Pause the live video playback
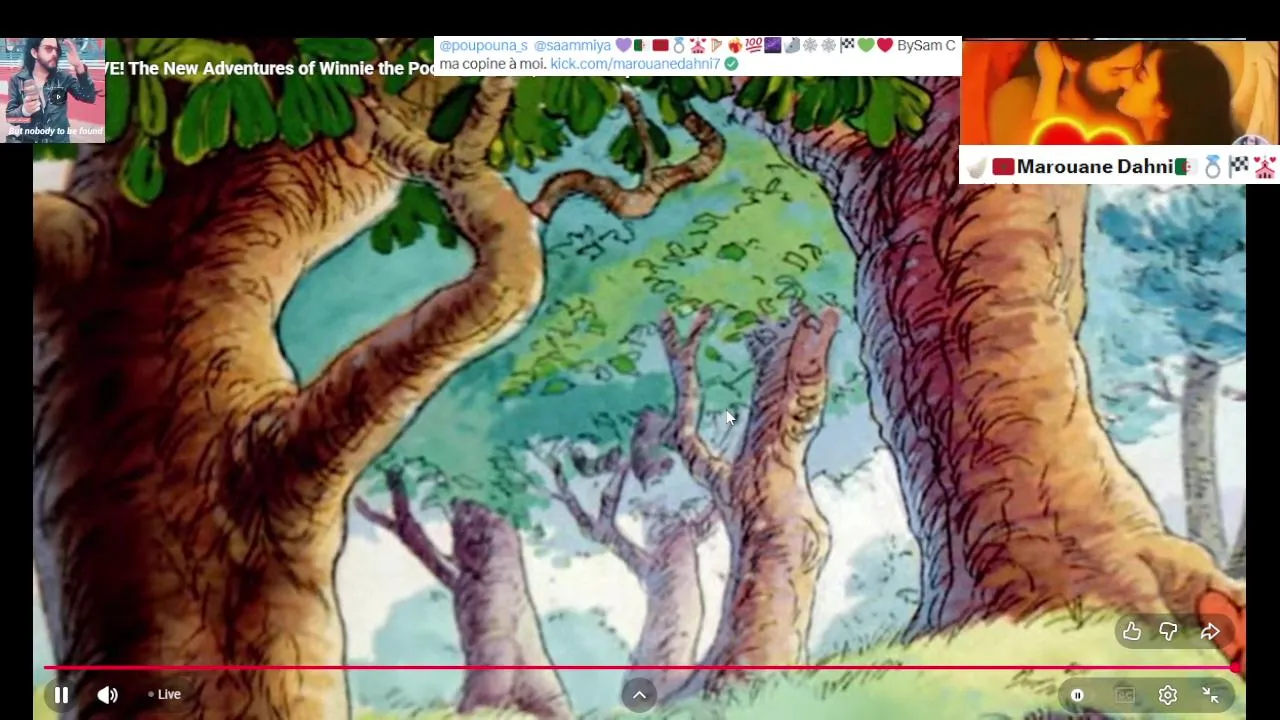 pos(61,694)
